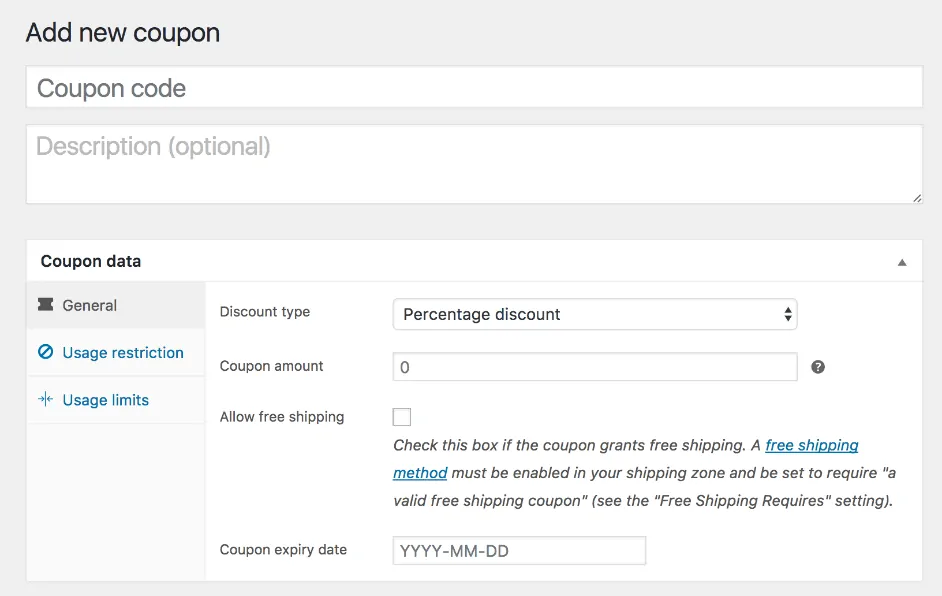Viewport: 942px width, 596px height.
Task: Select Percentage discount from the dropdown
Action: [595, 314]
